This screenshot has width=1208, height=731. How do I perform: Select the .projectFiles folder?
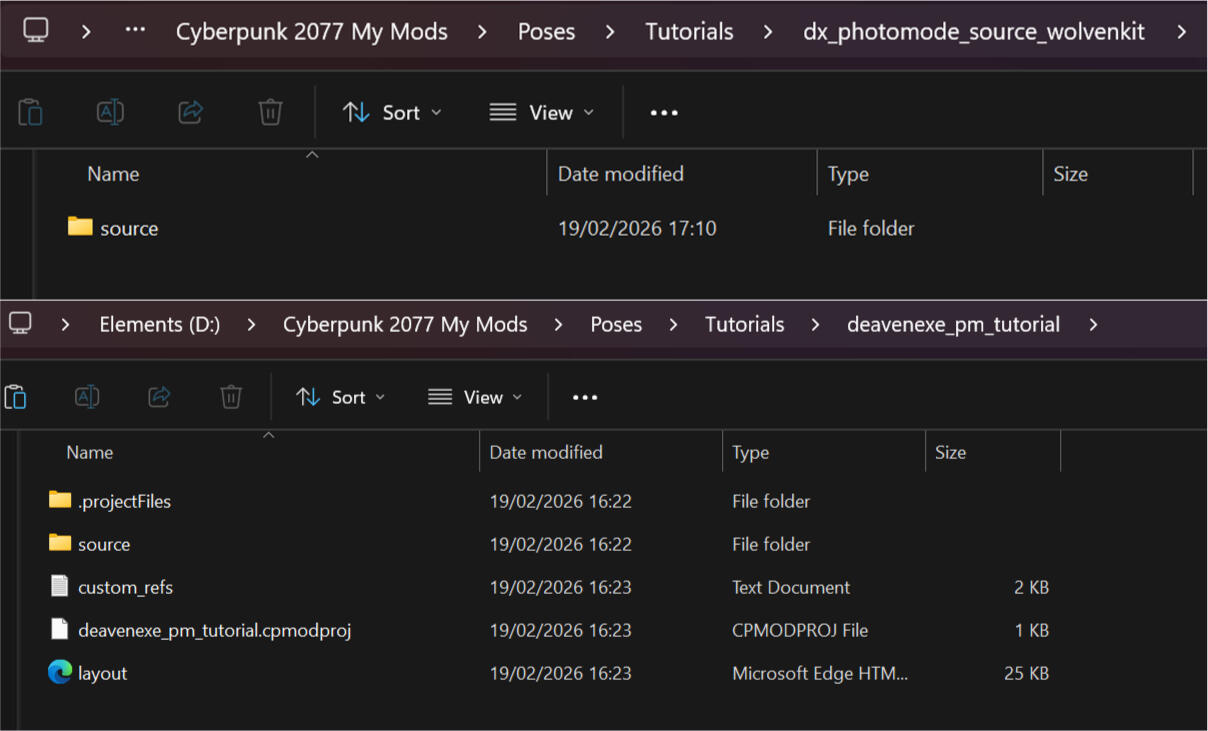124,501
